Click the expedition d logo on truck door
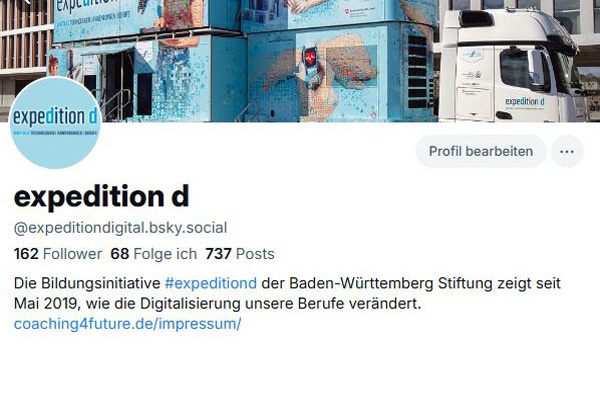The width and height of the screenshot is (600, 400). (525, 102)
